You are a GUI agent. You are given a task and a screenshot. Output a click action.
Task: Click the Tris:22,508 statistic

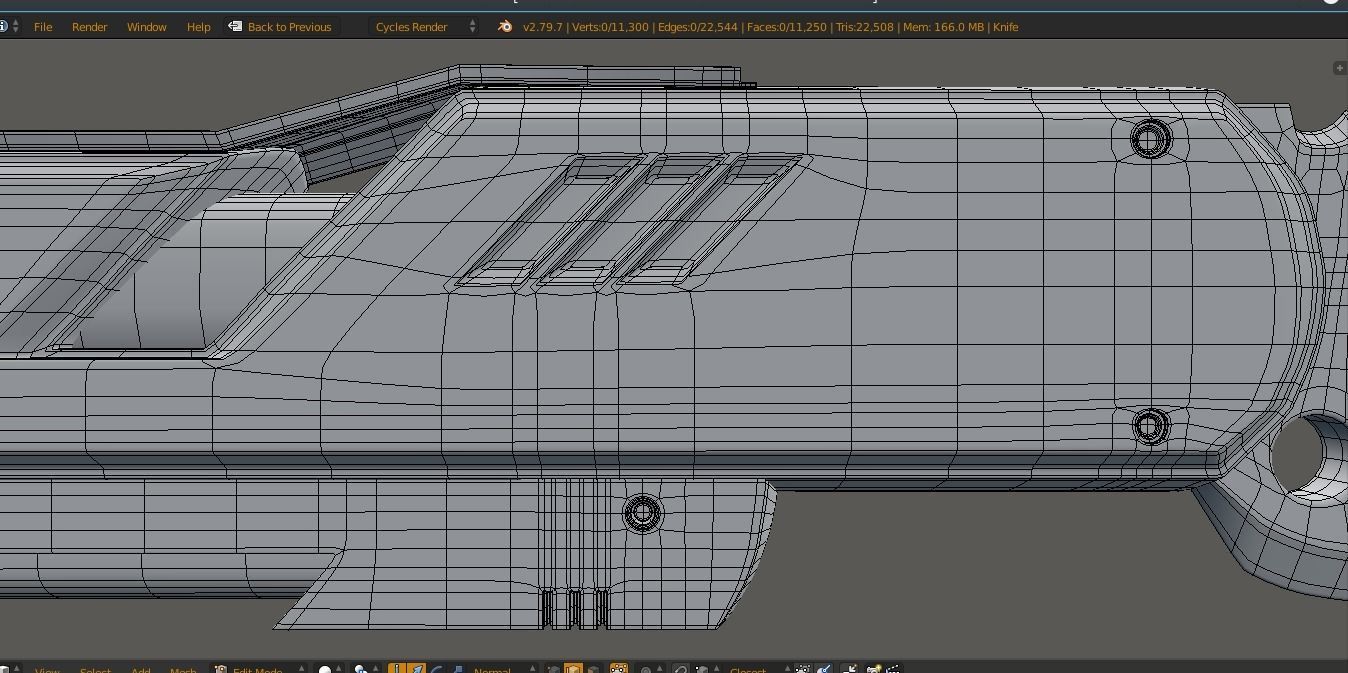[865, 27]
